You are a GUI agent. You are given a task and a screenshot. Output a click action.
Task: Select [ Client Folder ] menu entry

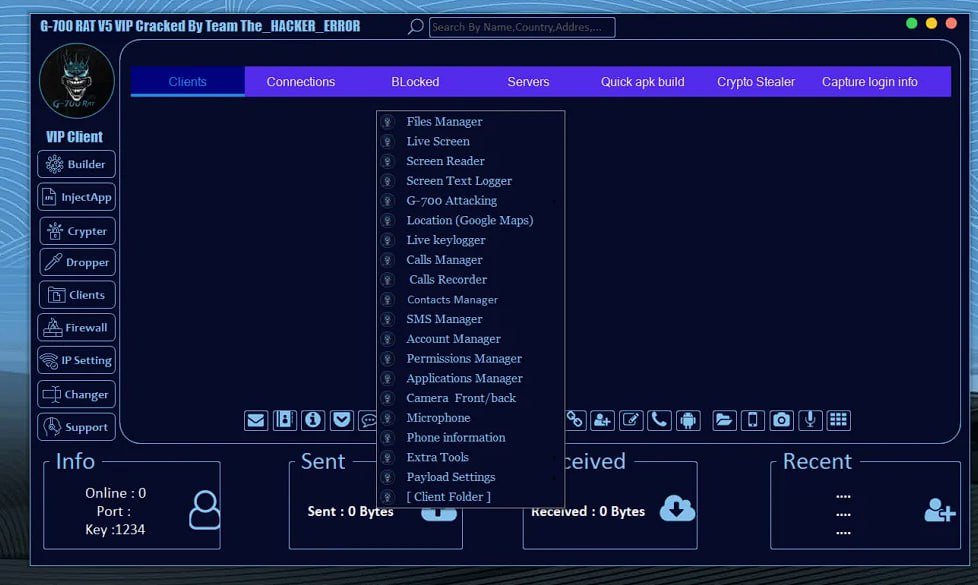point(471,497)
